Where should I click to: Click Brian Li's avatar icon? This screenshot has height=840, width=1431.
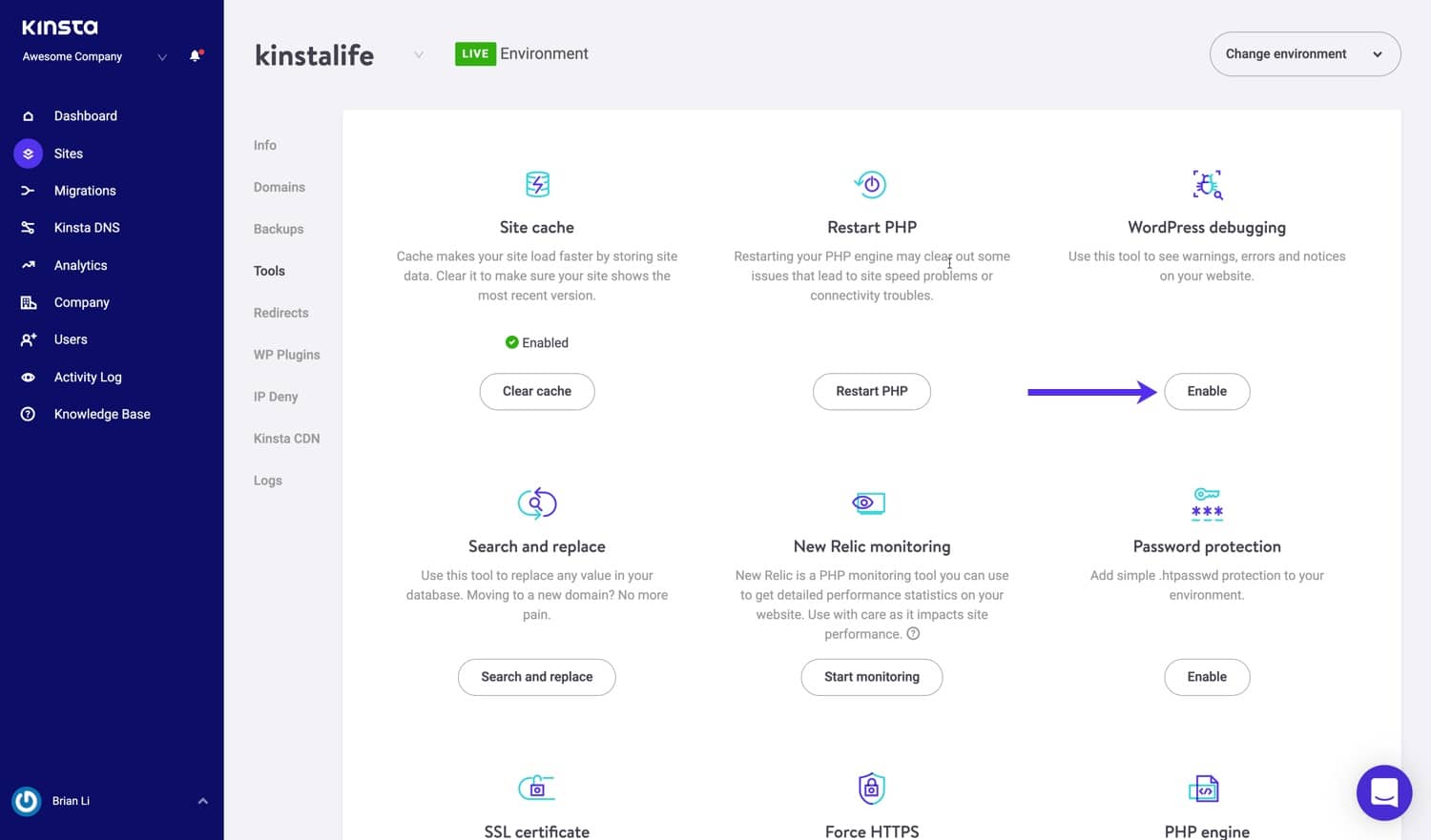click(27, 801)
